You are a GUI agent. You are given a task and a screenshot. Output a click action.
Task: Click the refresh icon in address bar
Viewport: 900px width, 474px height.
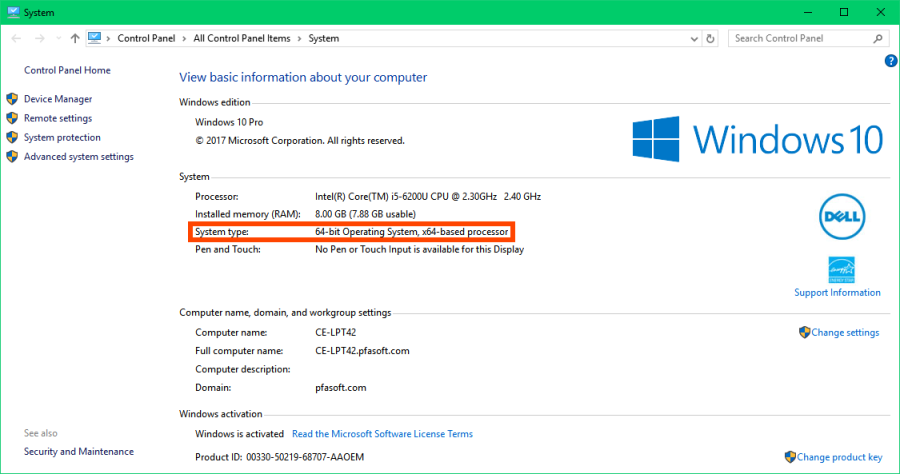tap(710, 39)
